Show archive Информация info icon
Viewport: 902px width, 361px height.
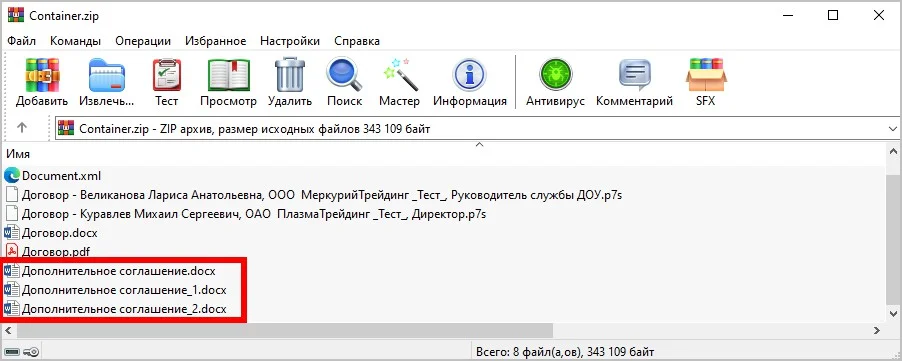point(469,74)
